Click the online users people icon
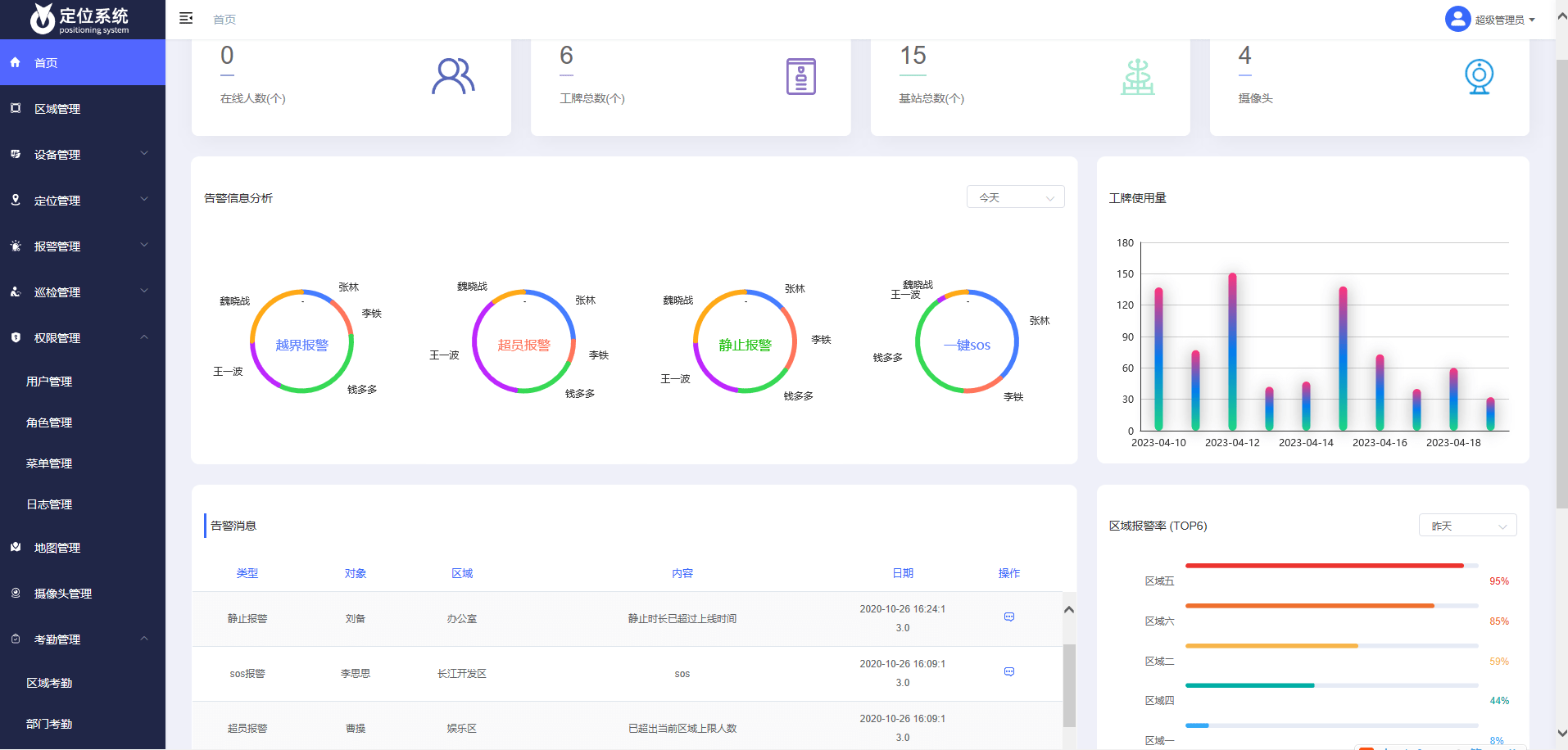 tap(453, 76)
